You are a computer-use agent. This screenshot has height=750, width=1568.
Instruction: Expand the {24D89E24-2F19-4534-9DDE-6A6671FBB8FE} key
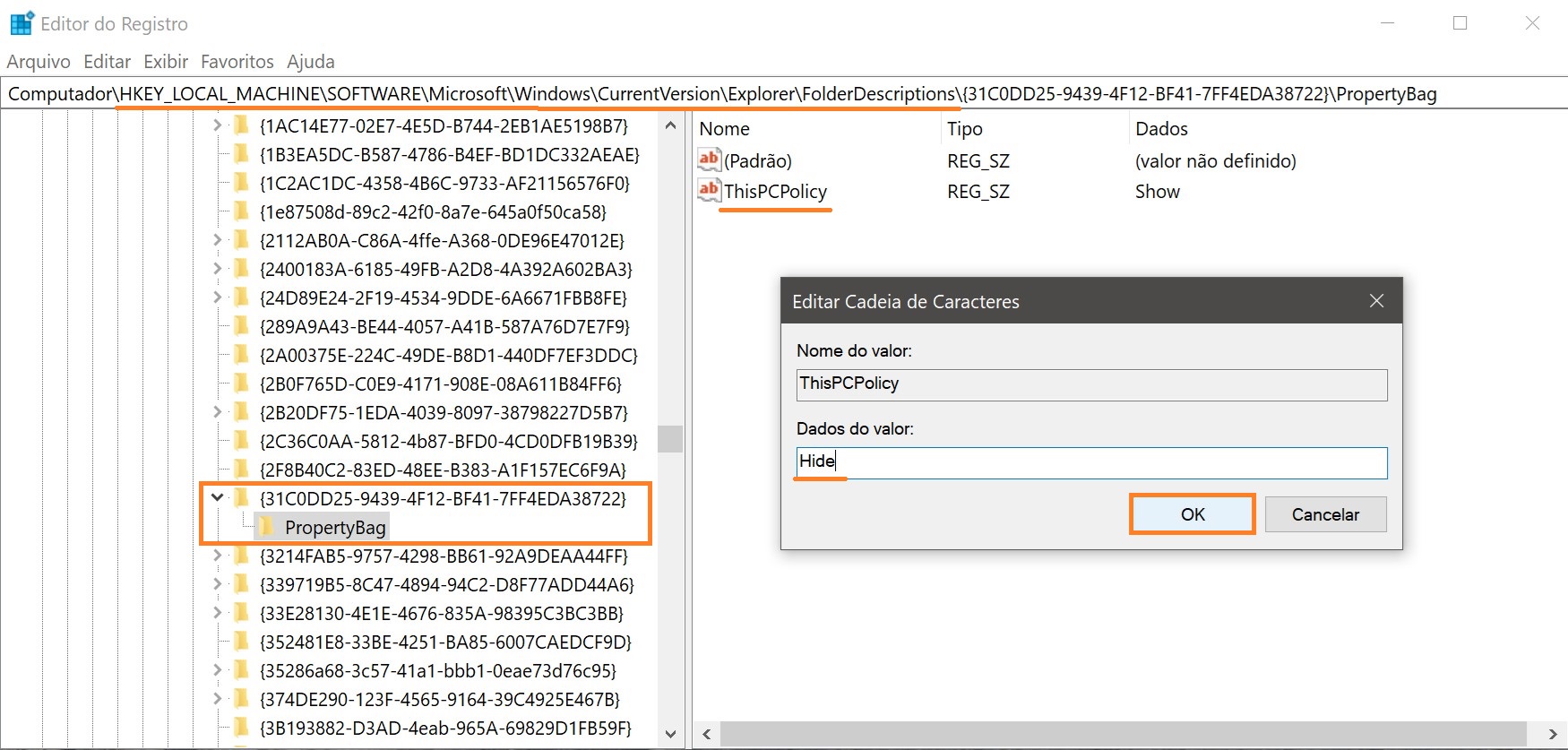point(217,297)
